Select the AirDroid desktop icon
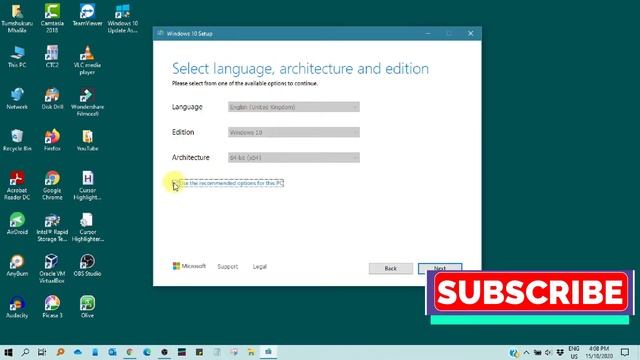This screenshot has height=360, width=640. point(17,223)
